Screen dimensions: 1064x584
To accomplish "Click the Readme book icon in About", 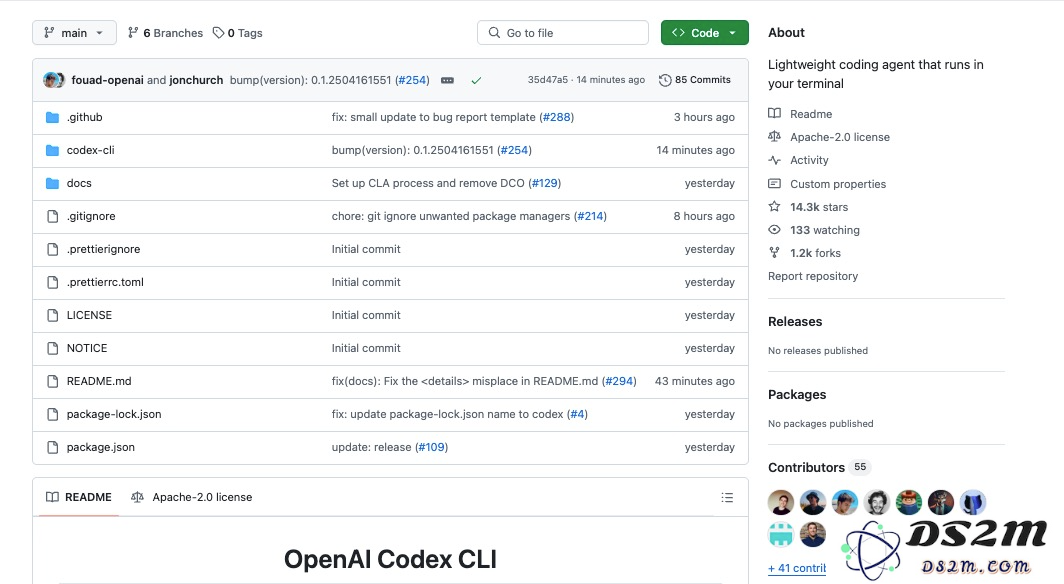I will [774, 113].
